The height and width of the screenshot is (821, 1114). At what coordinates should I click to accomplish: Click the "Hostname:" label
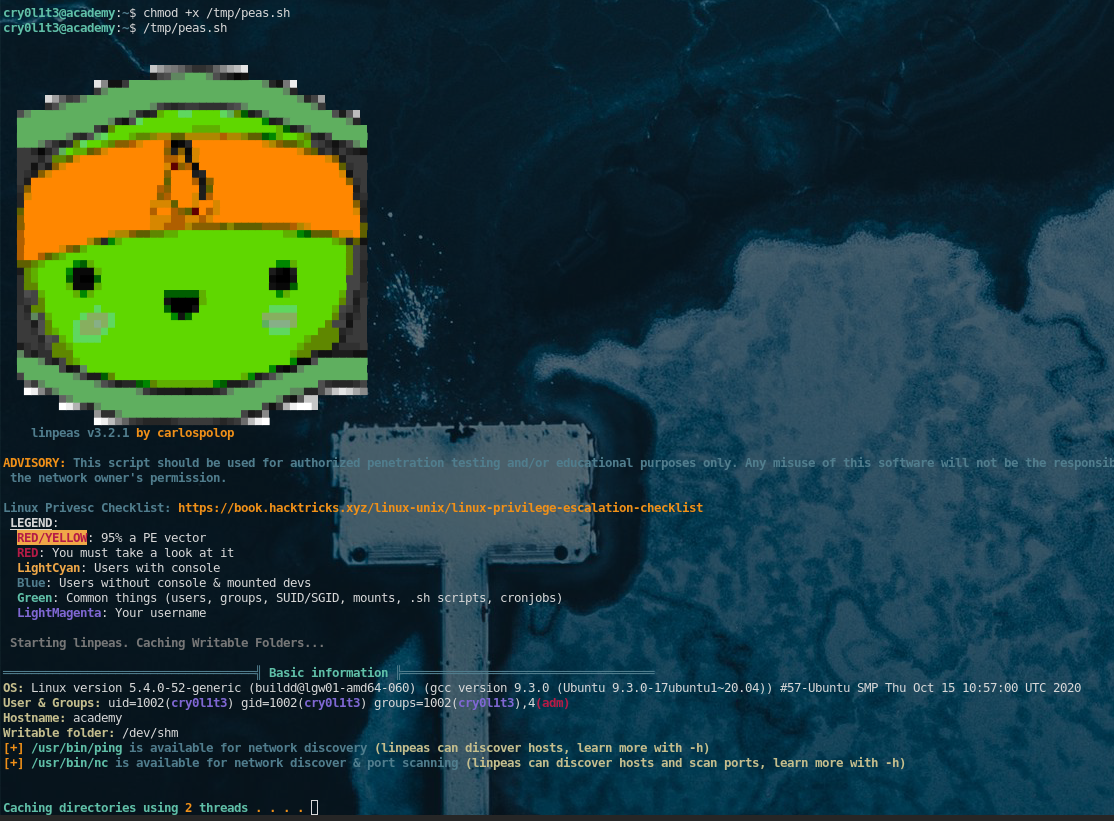pos(34,717)
